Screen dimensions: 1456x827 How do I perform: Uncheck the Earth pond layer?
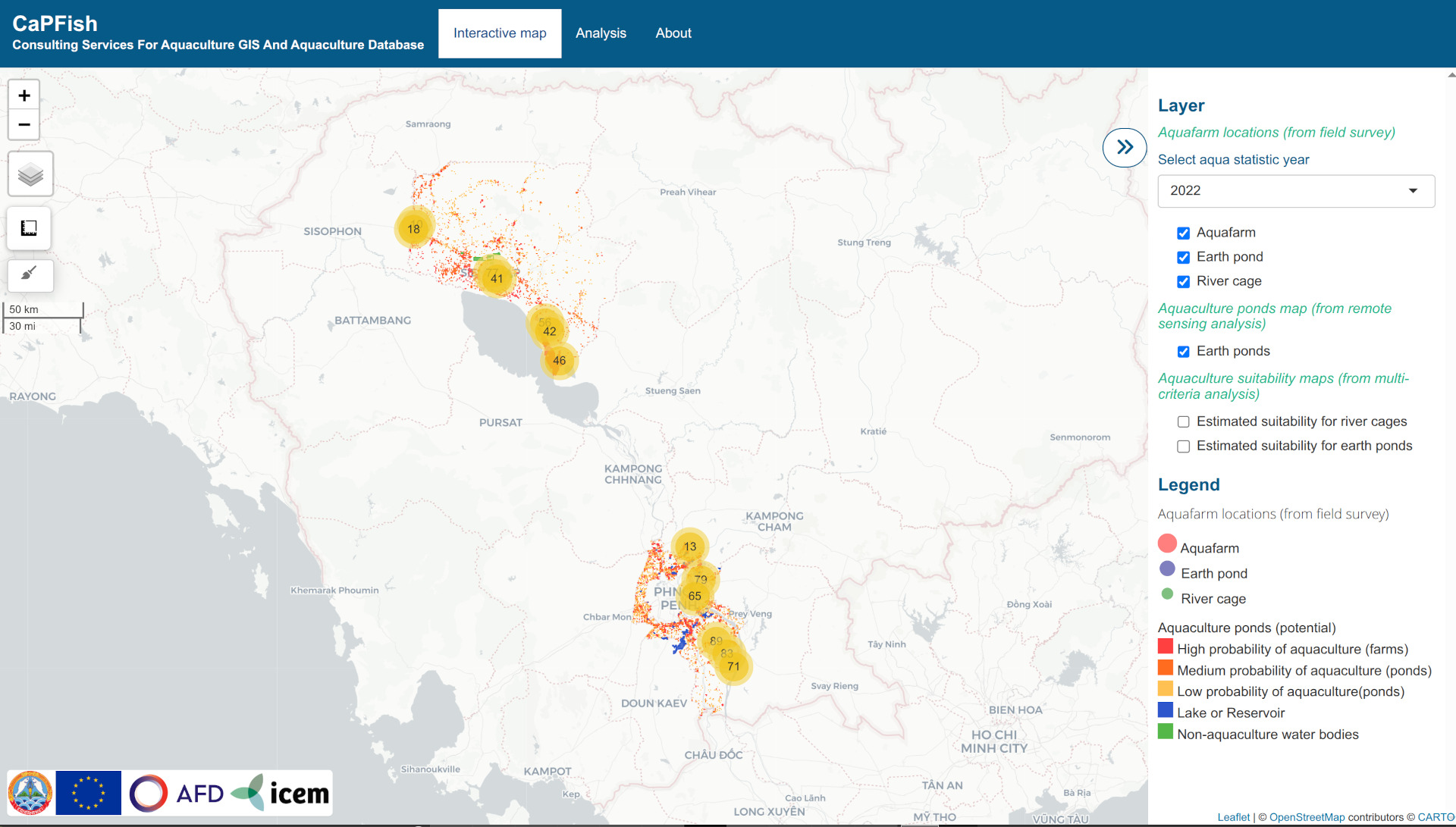tap(1183, 257)
